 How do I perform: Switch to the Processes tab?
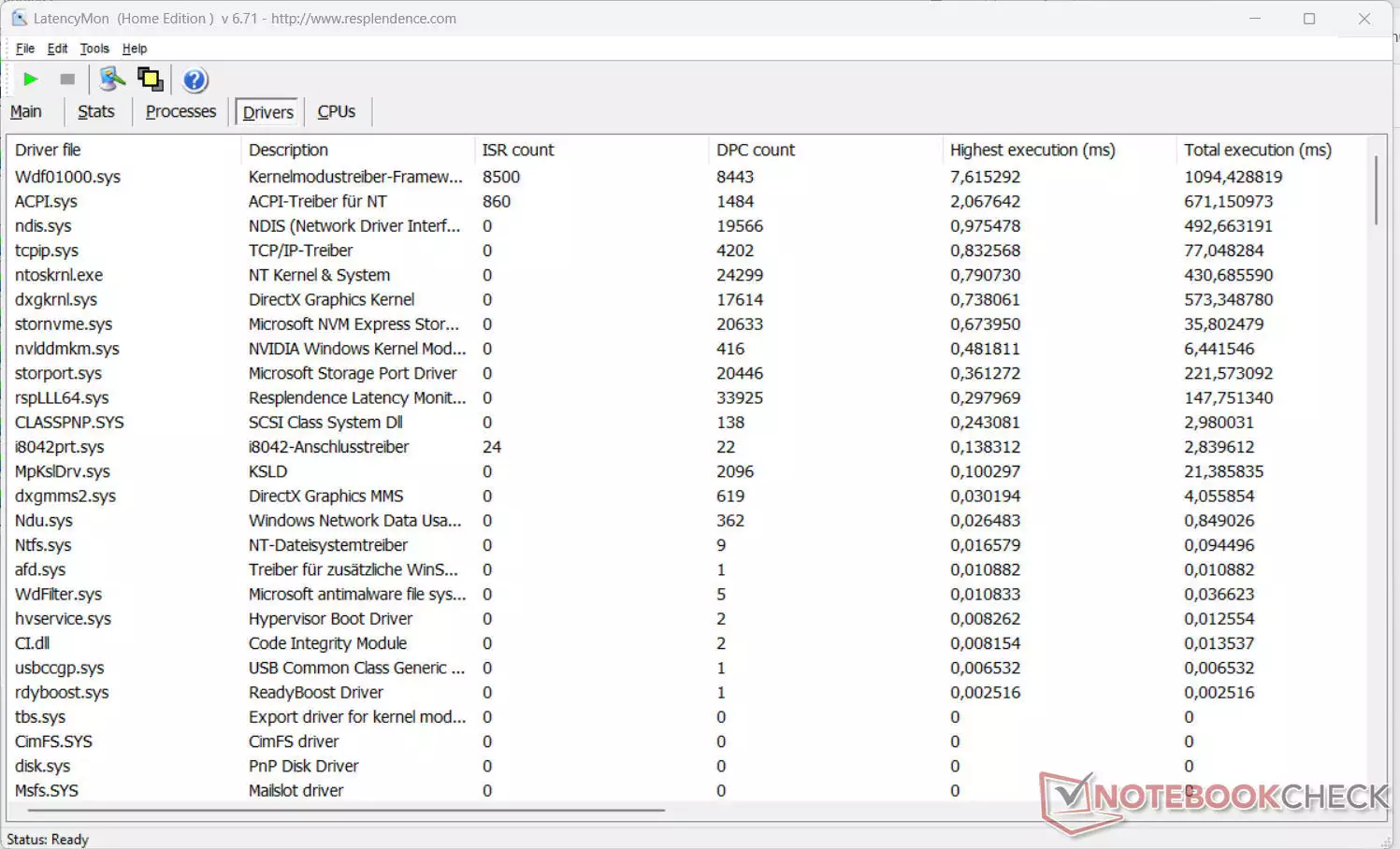(180, 111)
